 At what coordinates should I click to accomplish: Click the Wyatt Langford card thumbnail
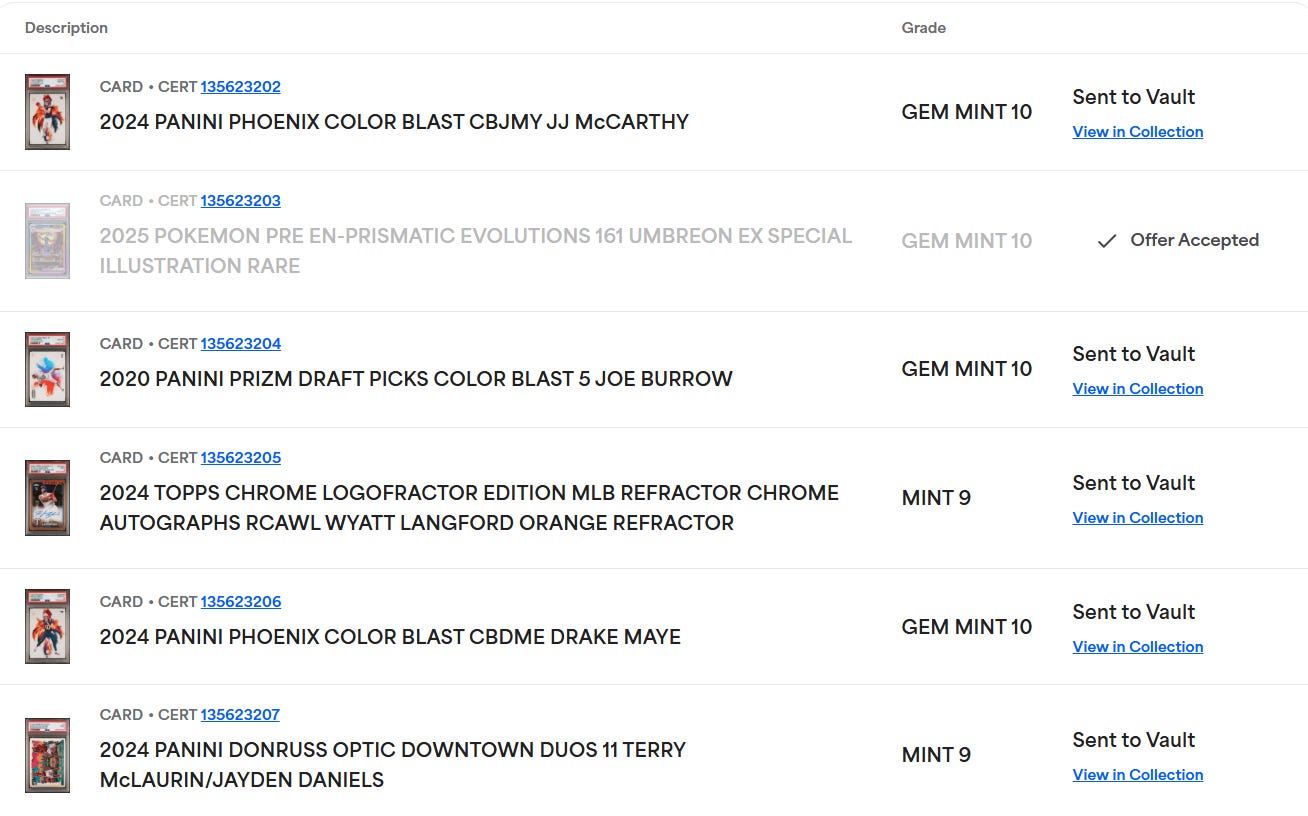pos(47,498)
